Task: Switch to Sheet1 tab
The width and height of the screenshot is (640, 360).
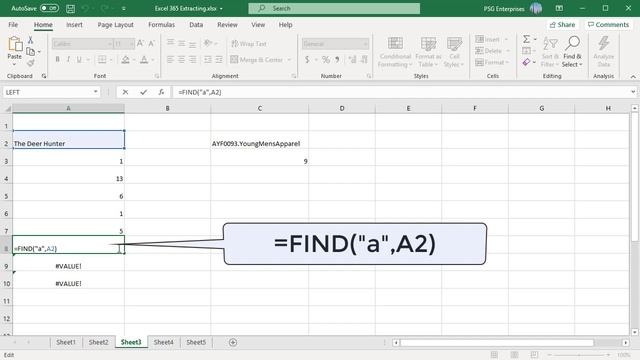Action: click(66, 342)
